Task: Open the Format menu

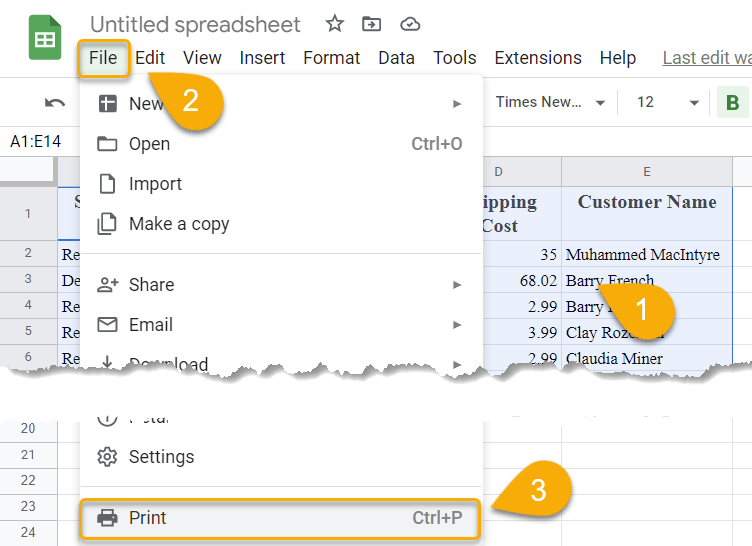Action: (331, 58)
